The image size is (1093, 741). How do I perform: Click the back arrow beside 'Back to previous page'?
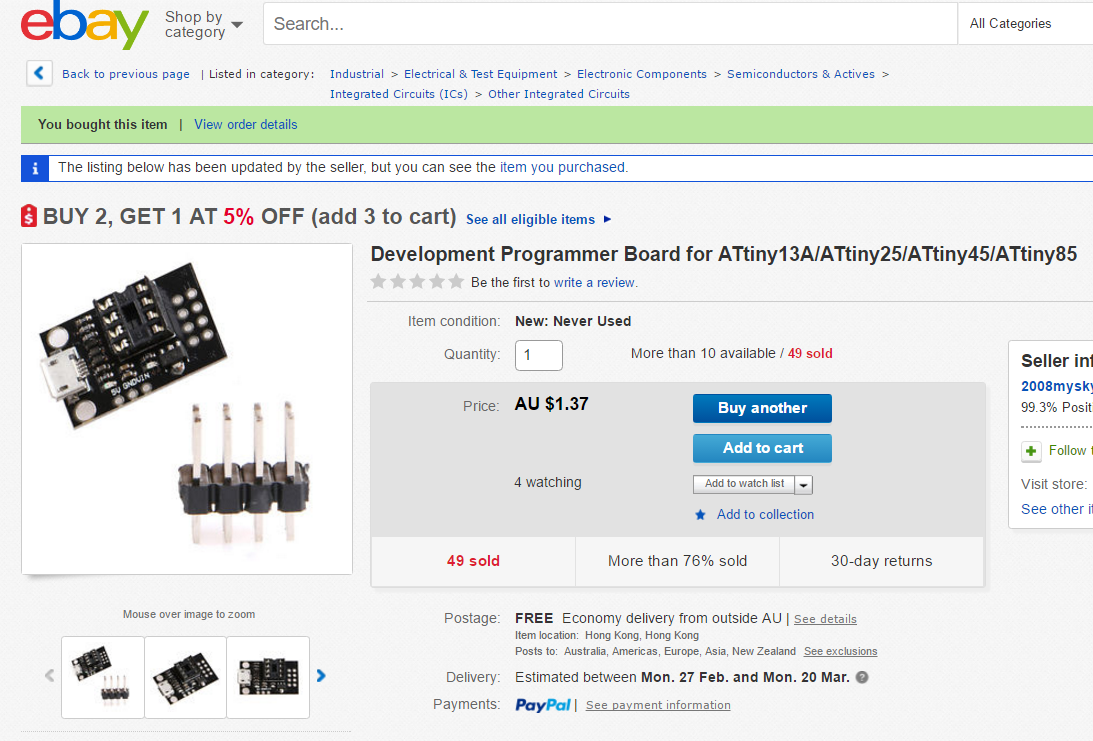pos(39,73)
